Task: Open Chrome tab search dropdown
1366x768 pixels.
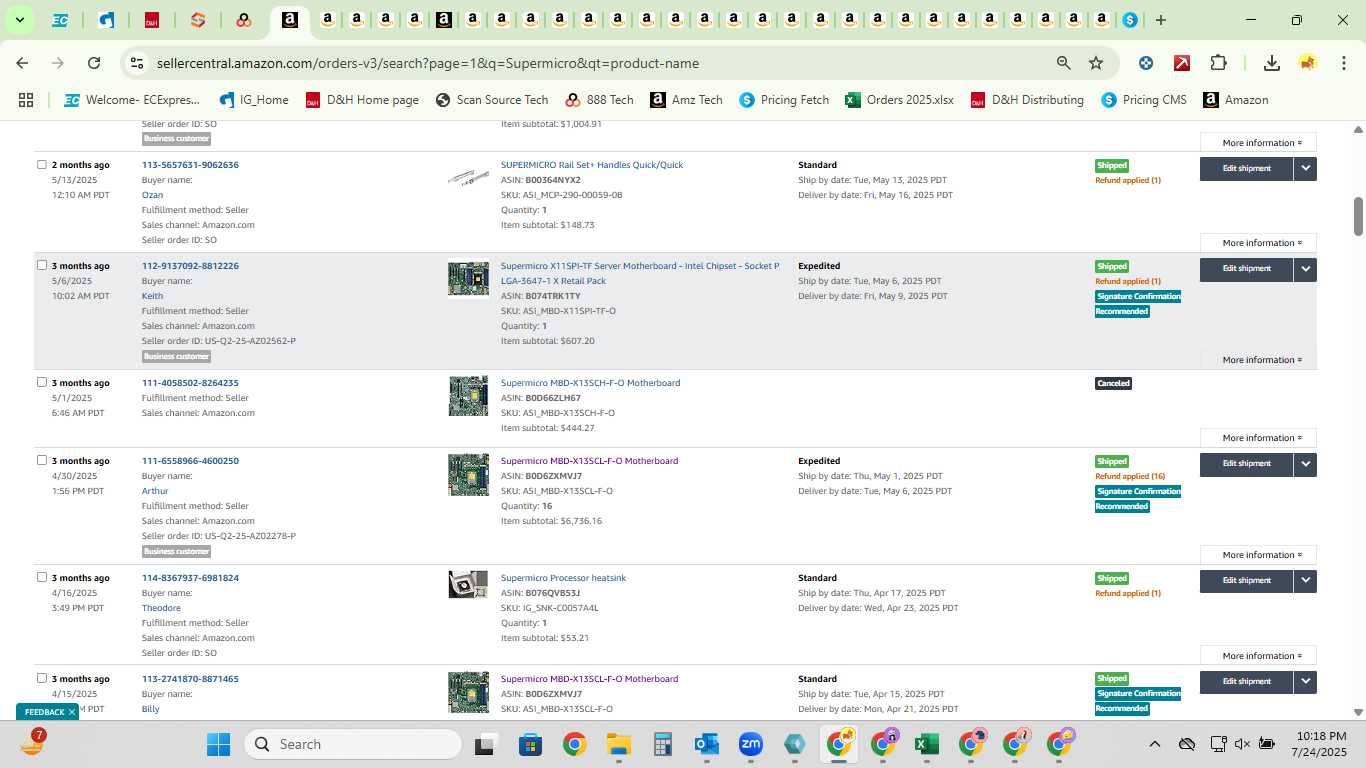Action: pos(19,20)
